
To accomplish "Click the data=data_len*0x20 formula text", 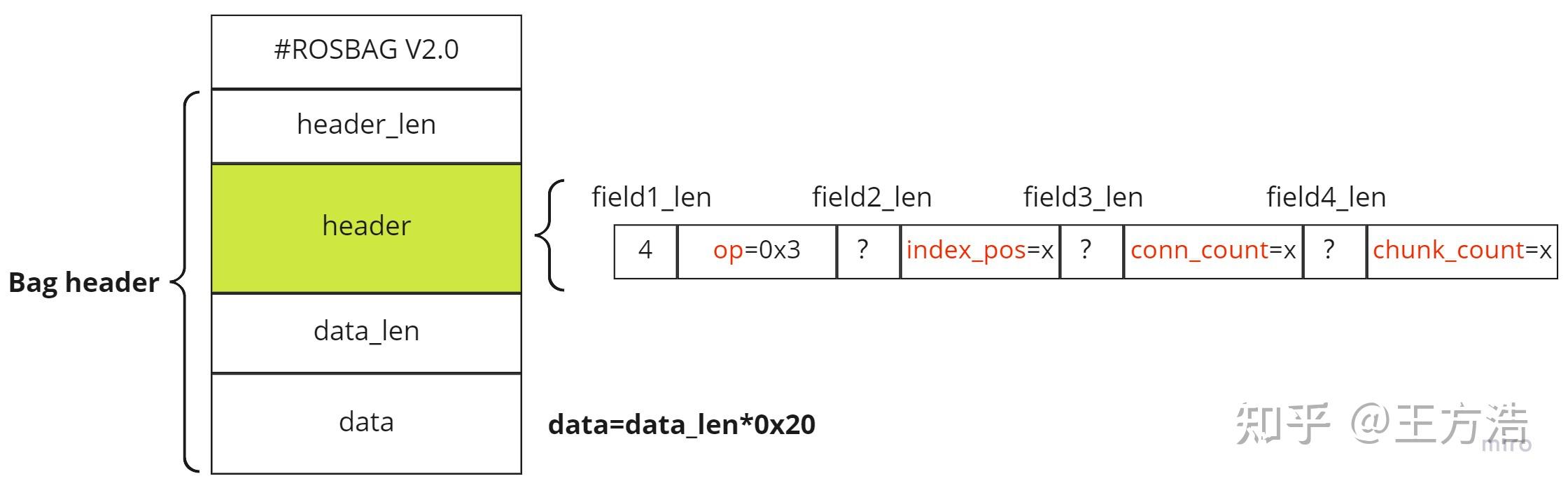I will pyautogui.click(x=681, y=425).
